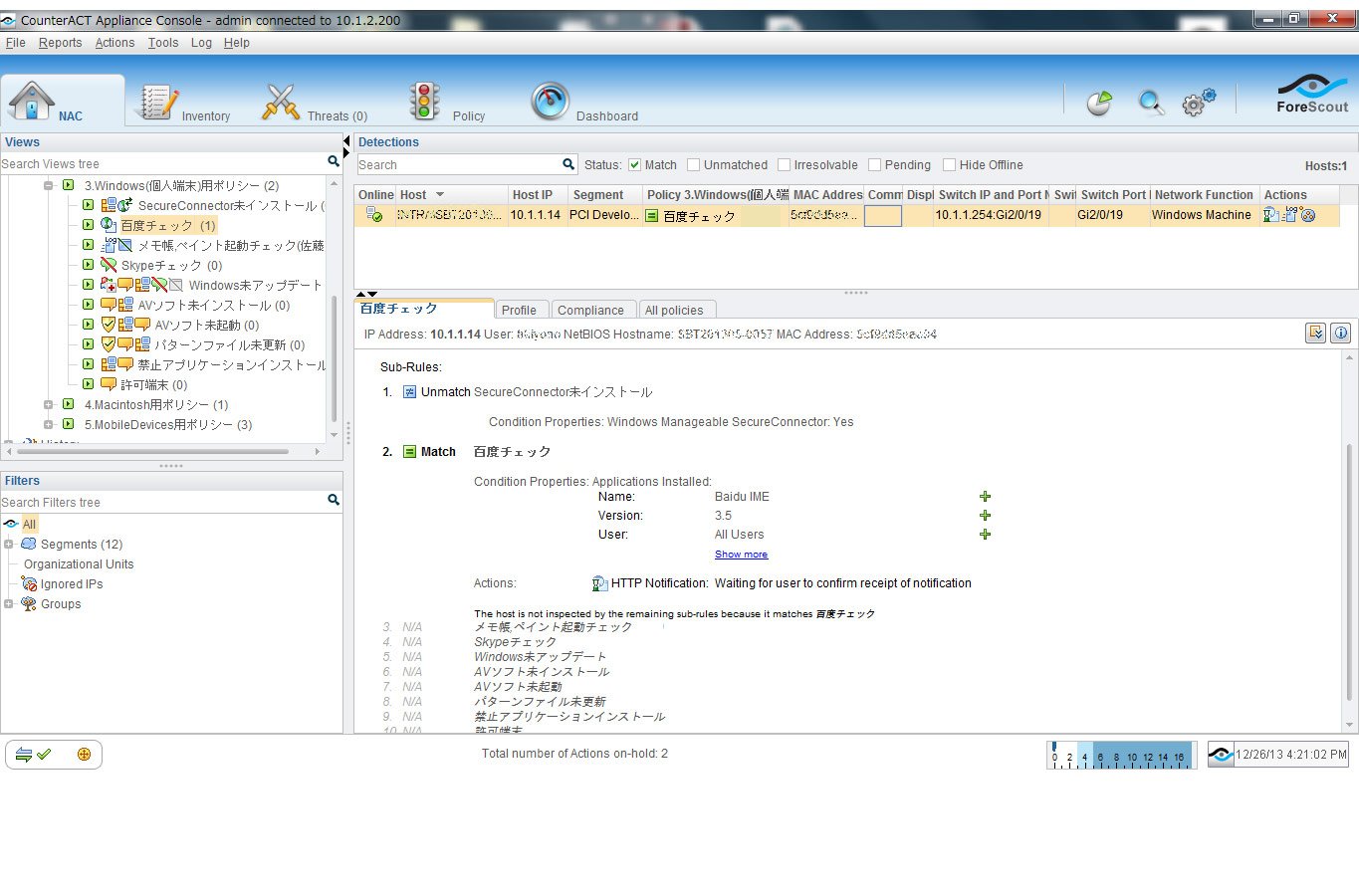The width and height of the screenshot is (1359, 896).
Task: Sort by the Host IP column header
Action: [538, 195]
